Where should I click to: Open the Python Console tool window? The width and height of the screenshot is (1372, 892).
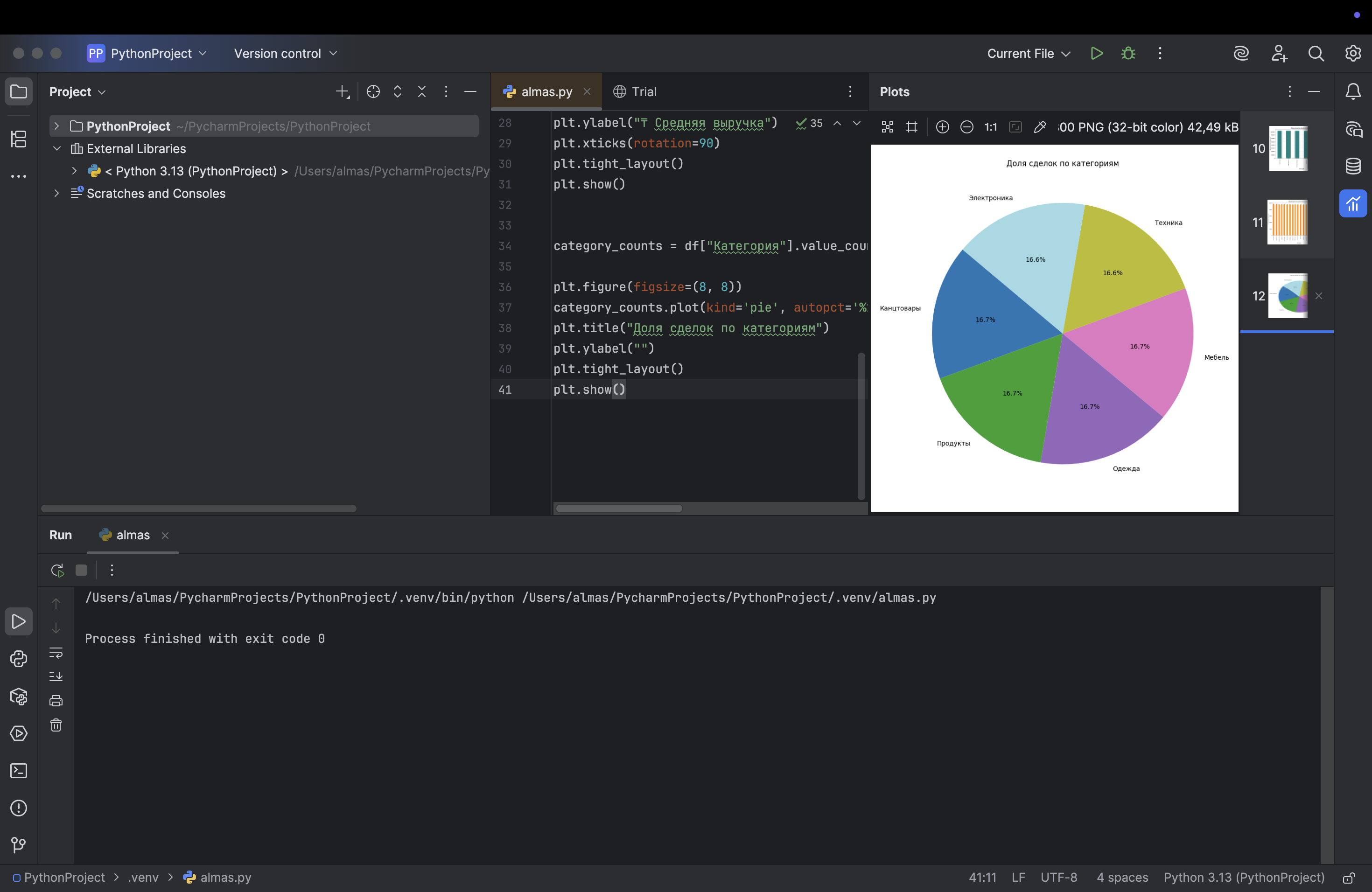point(19,659)
